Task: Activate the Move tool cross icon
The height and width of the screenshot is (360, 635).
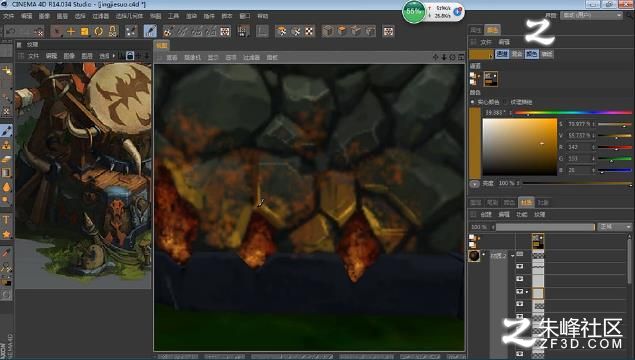Action: point(71,31)
